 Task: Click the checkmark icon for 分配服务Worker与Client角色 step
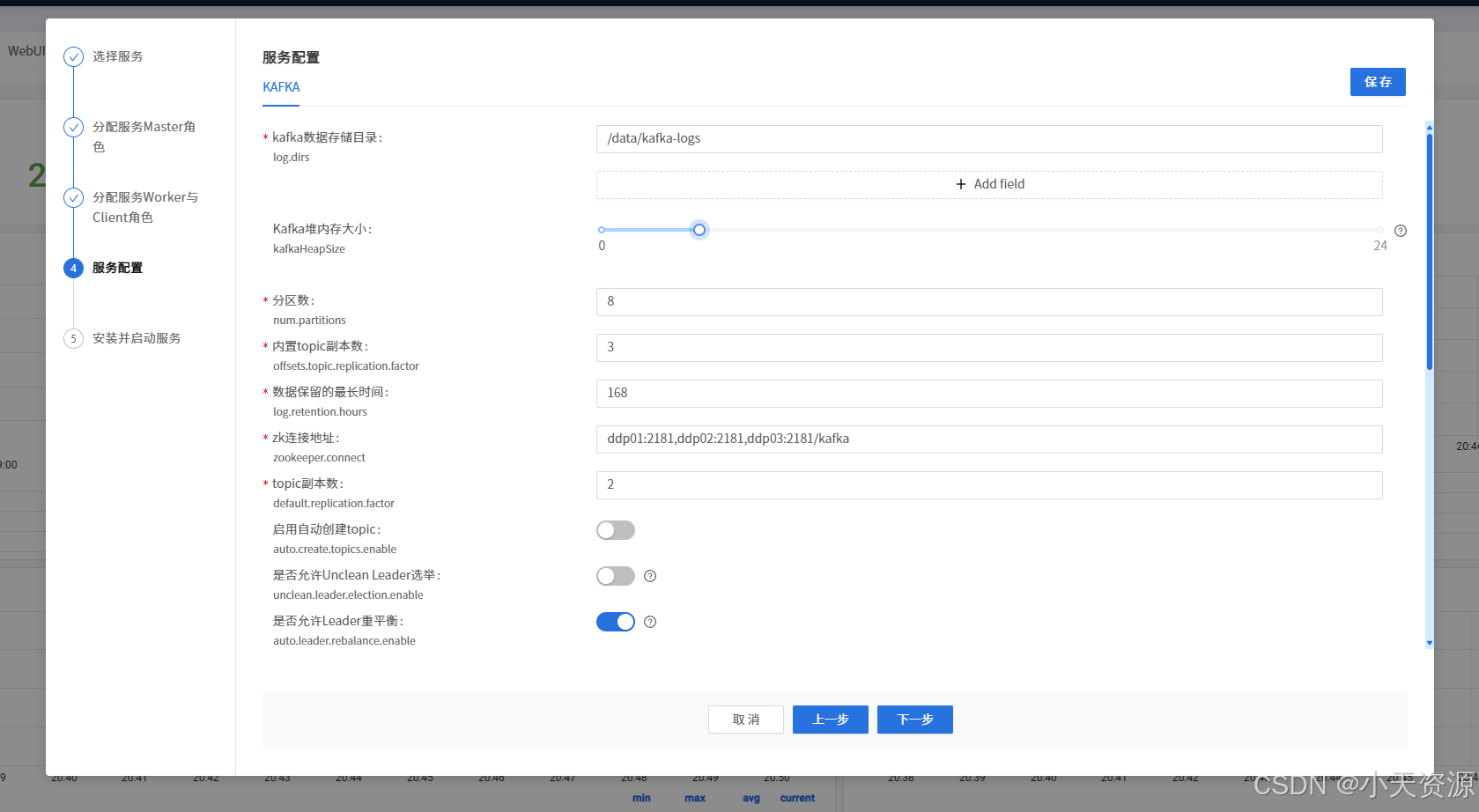click(73, 198)
